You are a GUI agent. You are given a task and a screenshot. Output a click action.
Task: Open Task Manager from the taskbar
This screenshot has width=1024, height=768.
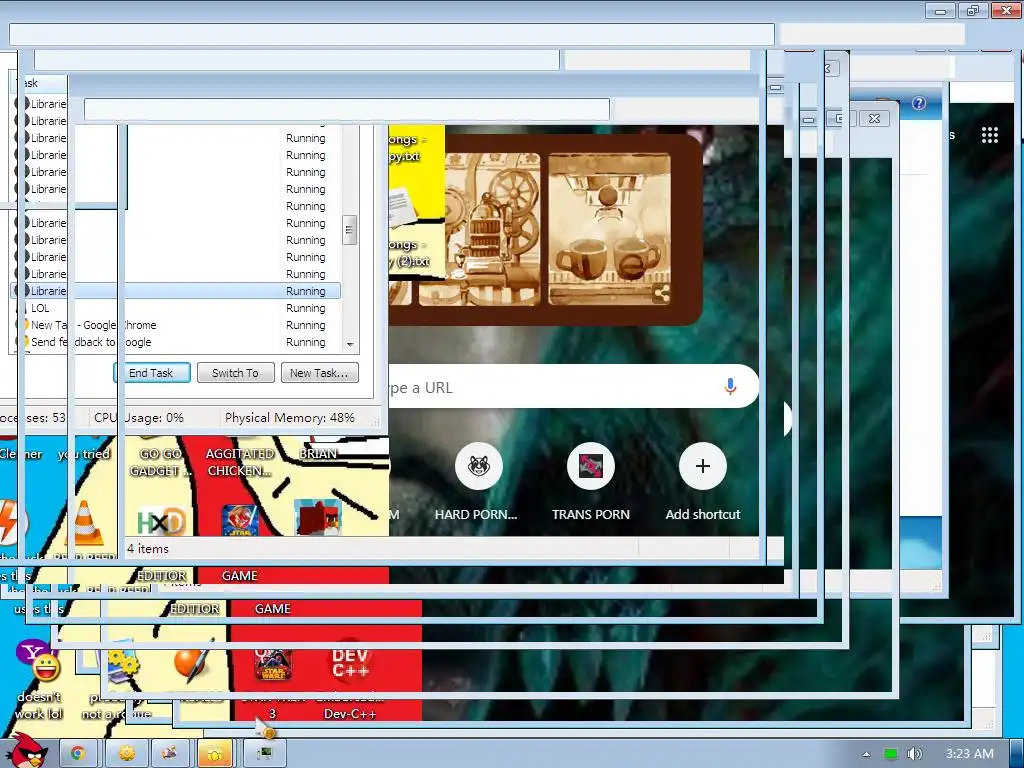click(264, 754)
